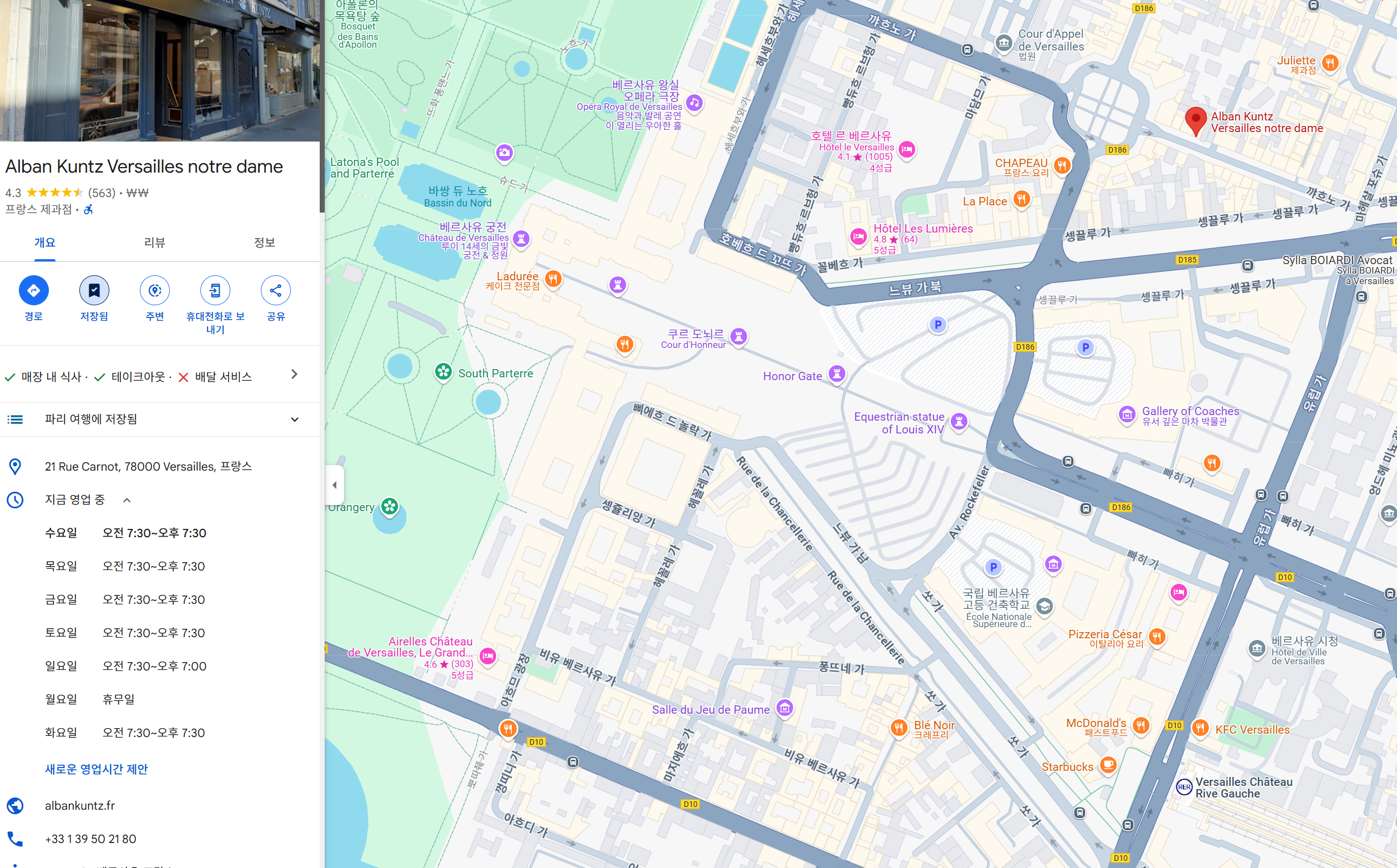Click the École Nationale Supérieure school marker
The width and height of the screenshot is (1397, 868).
[1045, 606]
